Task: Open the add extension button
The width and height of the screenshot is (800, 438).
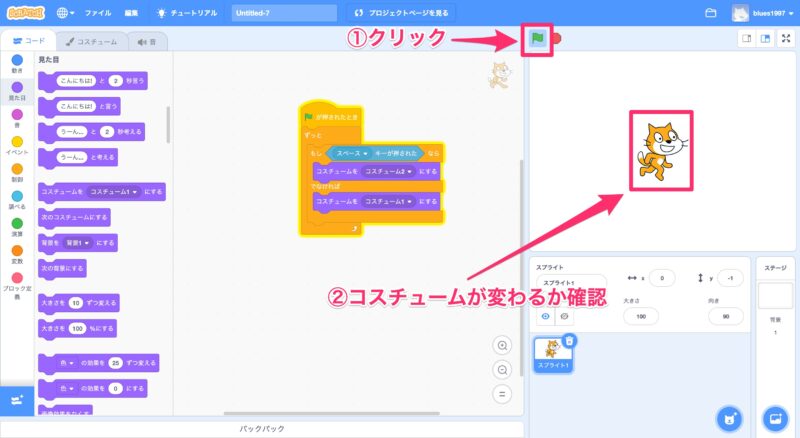Action: 15,399
